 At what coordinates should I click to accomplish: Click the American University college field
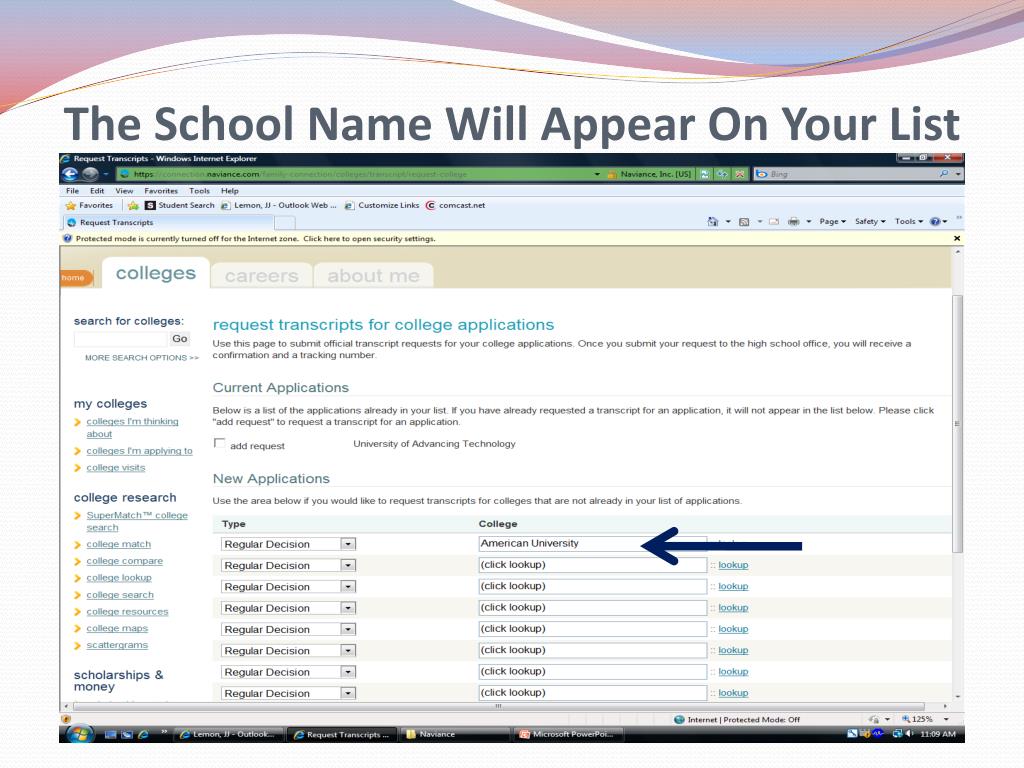tap(592, 543)
